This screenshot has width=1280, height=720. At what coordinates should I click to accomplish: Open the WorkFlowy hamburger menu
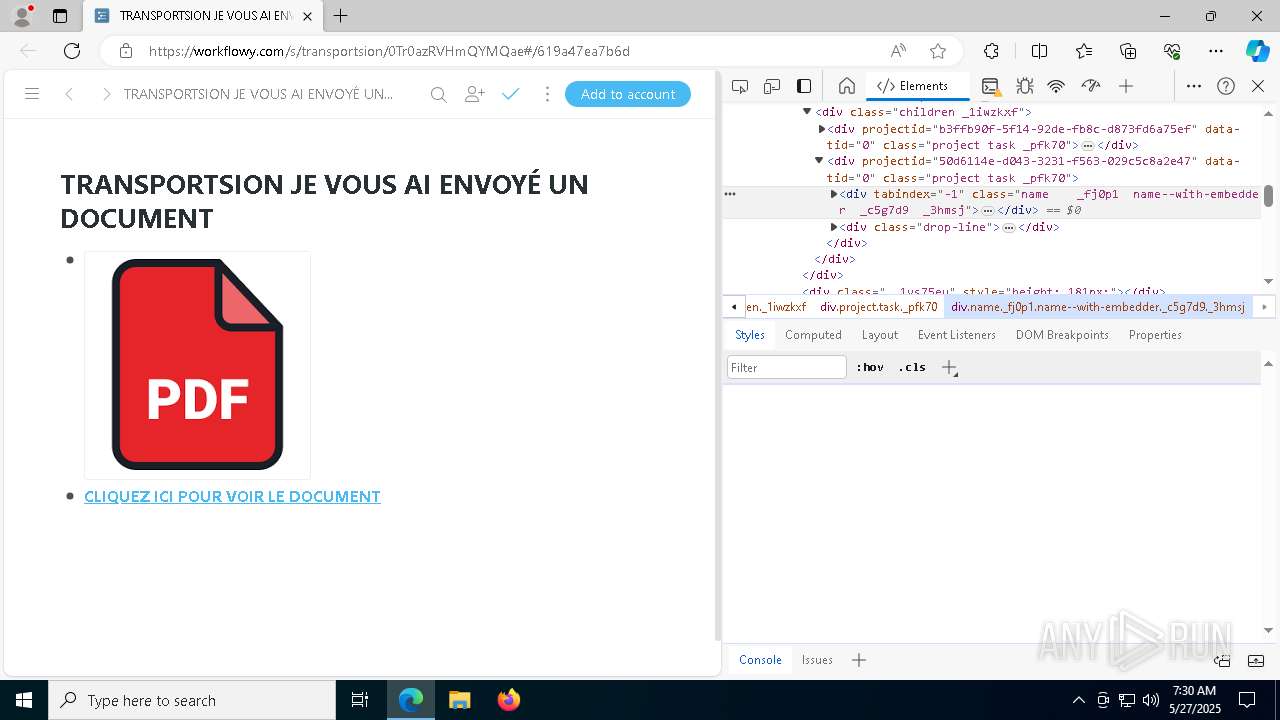[x=32, y=94]
